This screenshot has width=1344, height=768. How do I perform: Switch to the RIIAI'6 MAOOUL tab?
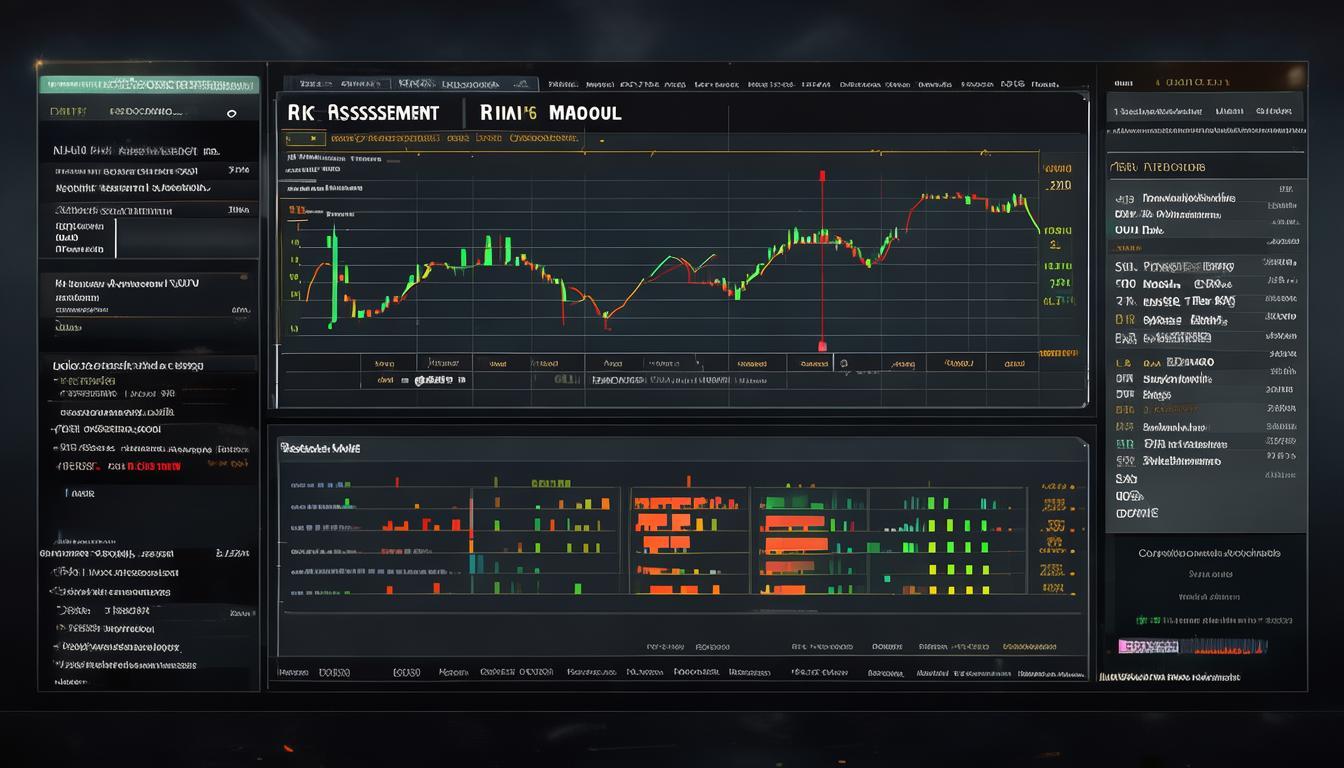point(550,113)
